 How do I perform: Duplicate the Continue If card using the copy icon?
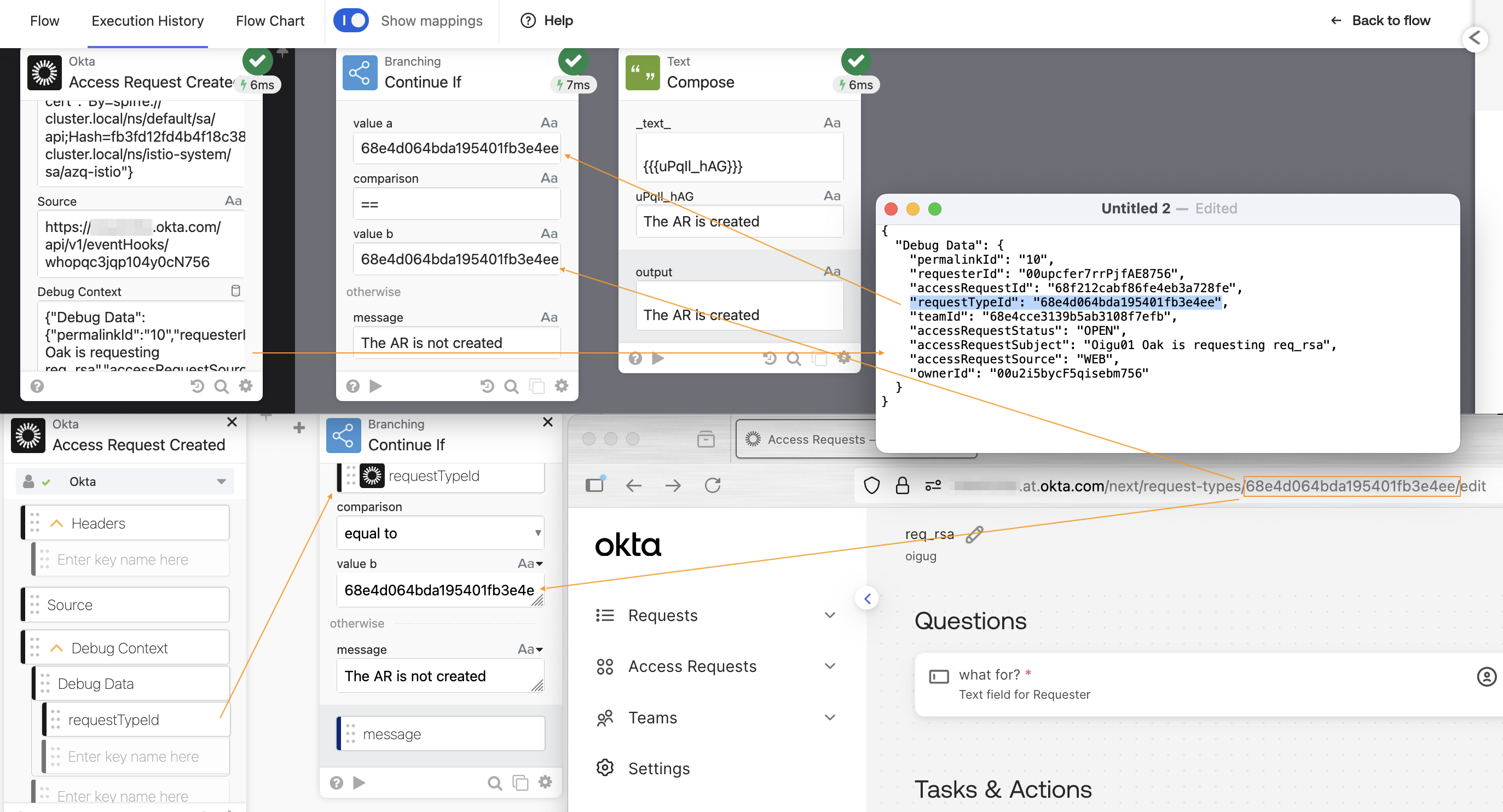pos(537,386)
